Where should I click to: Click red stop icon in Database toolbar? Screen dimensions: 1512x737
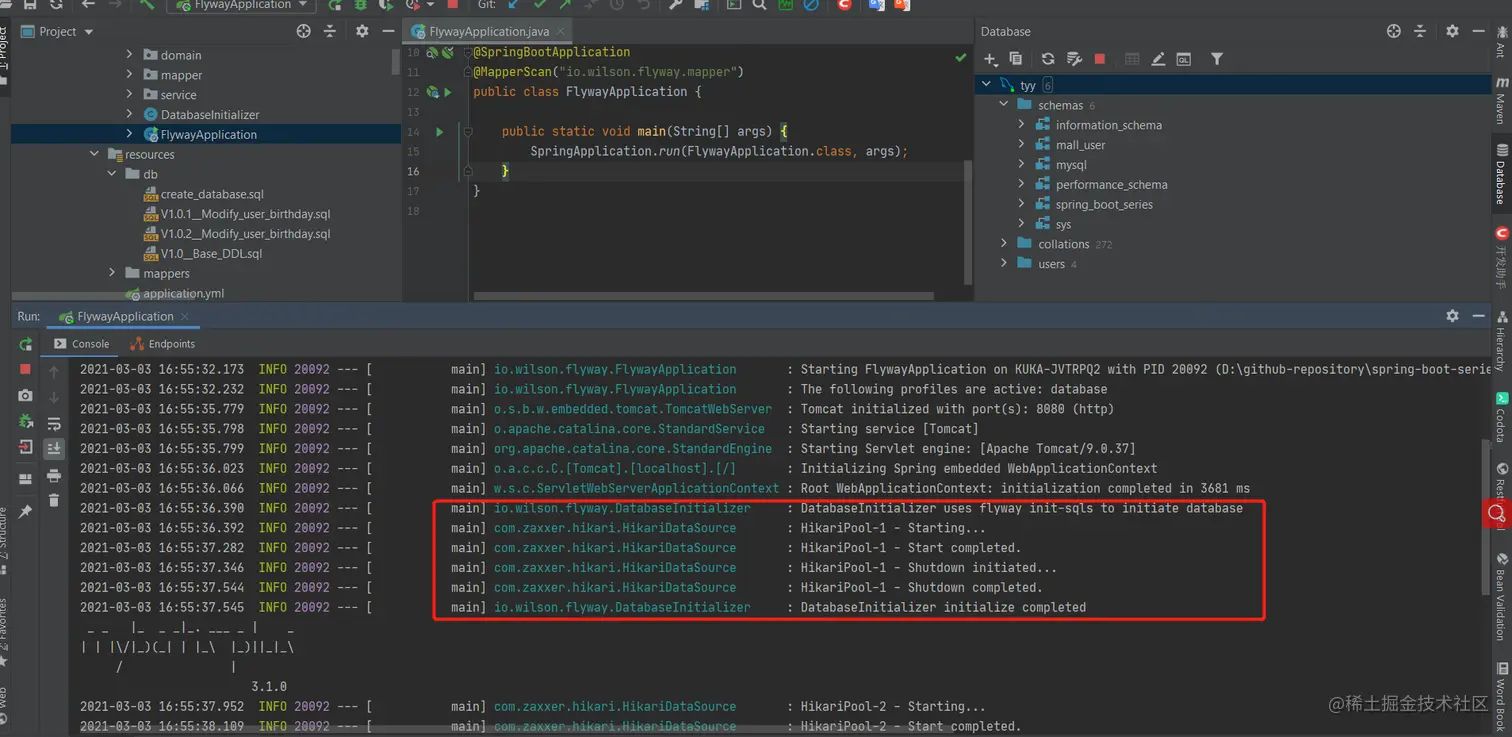click(1100, 59)
